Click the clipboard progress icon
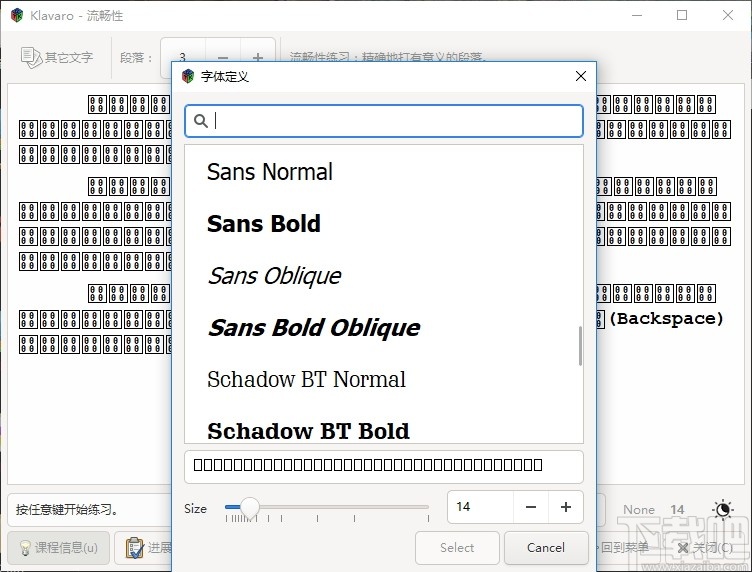This screenshot has width=752, height=572. (x=134, y=547)
